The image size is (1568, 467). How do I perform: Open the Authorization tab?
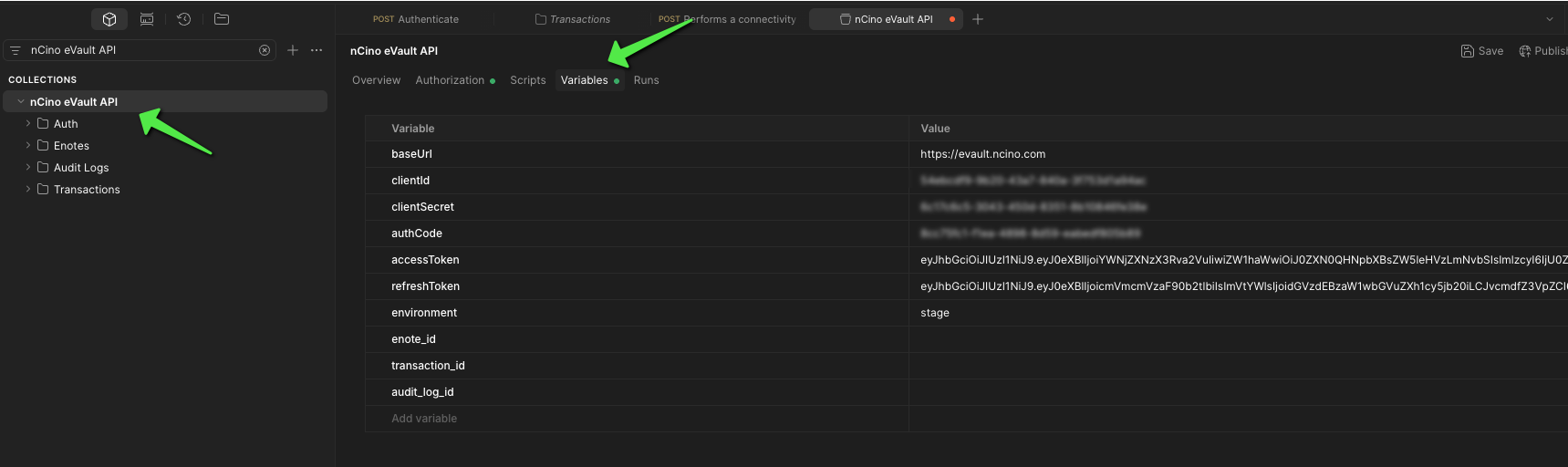(x=455, y=80)
